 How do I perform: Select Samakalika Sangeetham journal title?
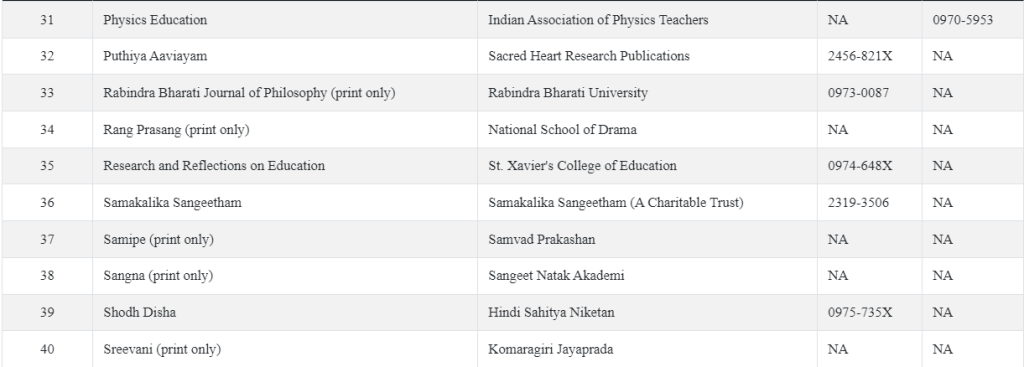pyautogui.click(x=172, y=202)
